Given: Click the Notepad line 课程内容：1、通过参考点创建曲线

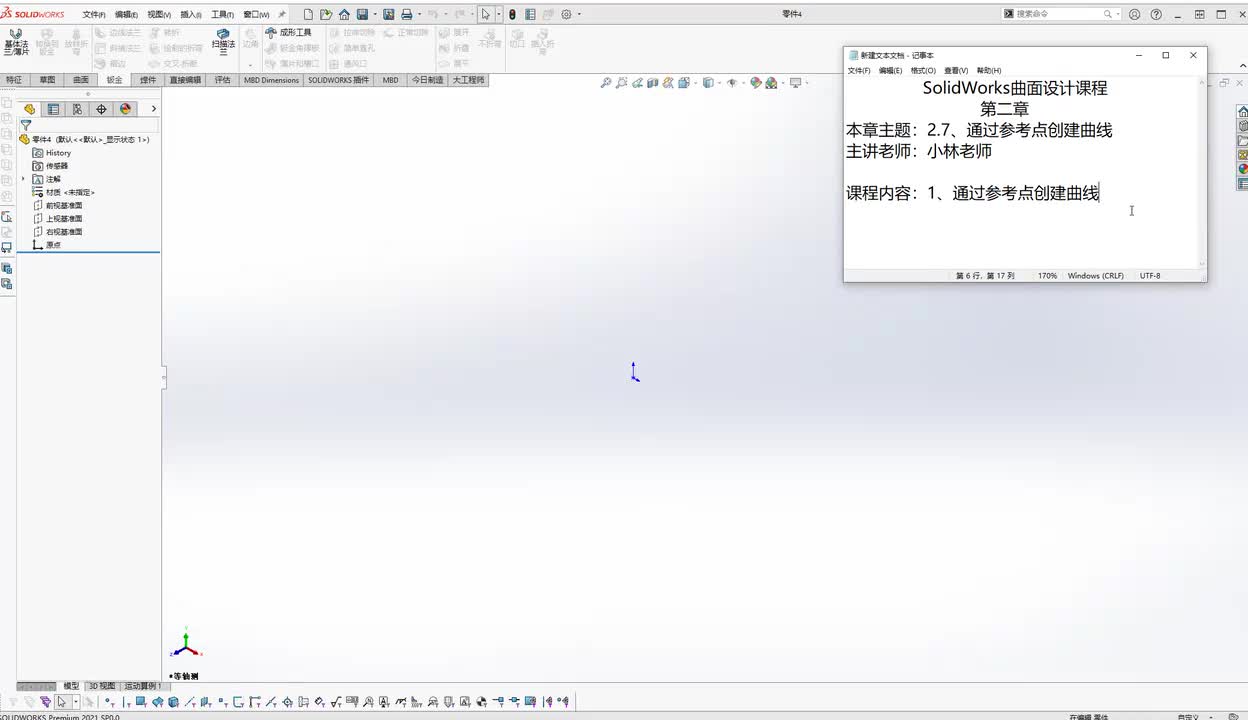Looking at the screenshot, I should pos(972,193).
